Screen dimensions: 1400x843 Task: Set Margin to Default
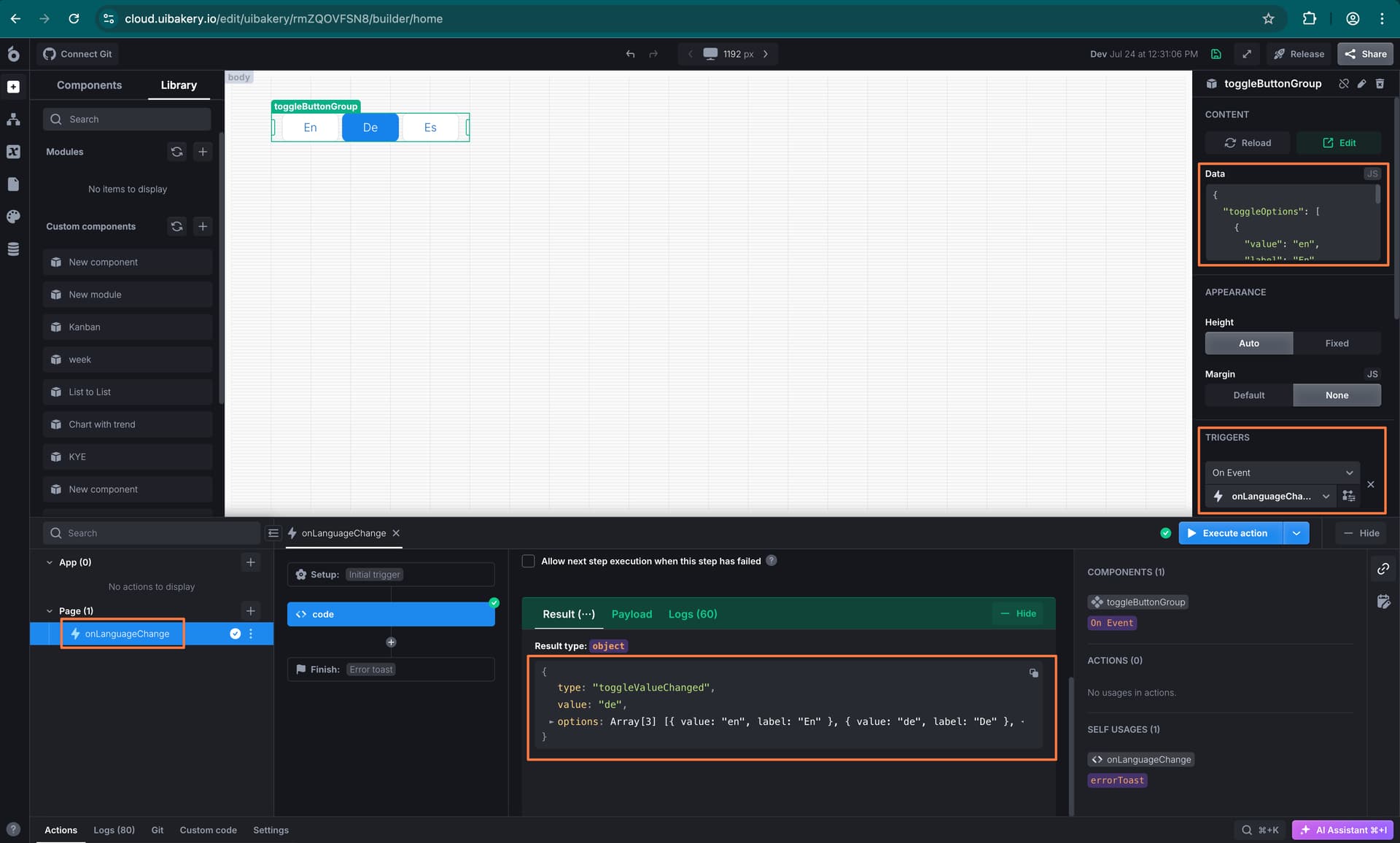pyautogui.click(x=1249, y=395)
